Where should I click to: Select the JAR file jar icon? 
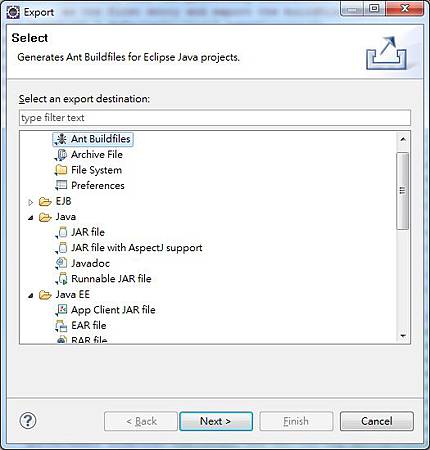click(x=62, y=232)
